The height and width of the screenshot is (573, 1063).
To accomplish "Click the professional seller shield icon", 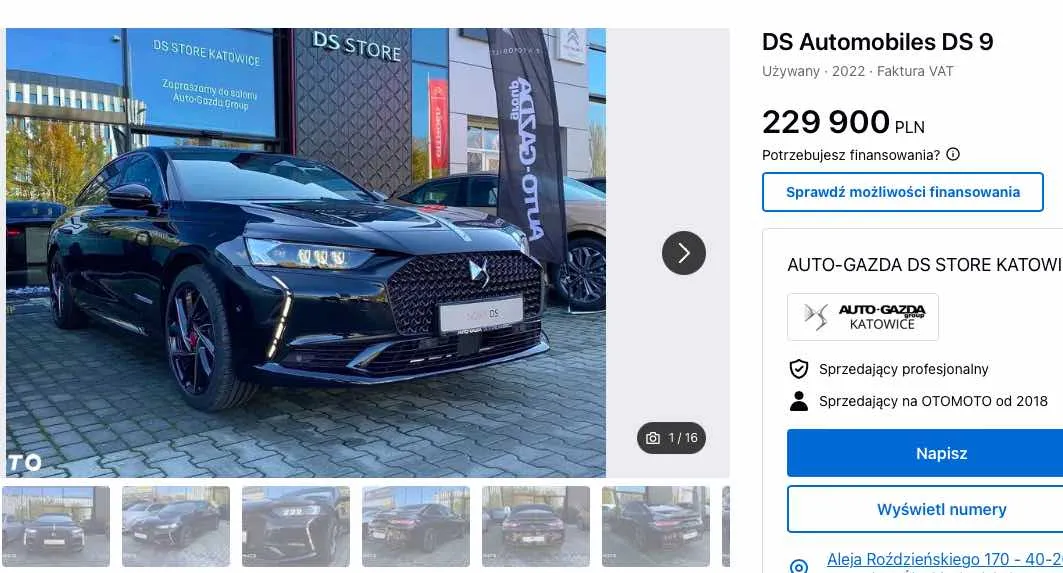I will coord(799,369).
